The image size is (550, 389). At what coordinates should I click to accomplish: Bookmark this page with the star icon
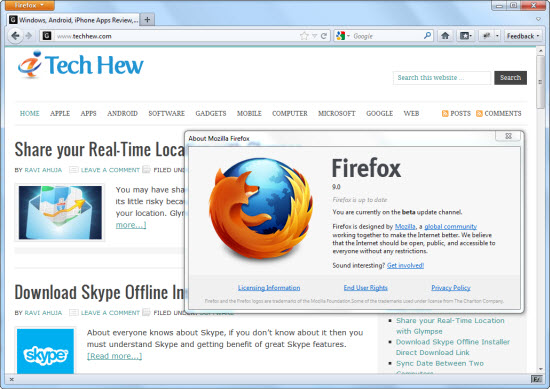tap(304, 36)
